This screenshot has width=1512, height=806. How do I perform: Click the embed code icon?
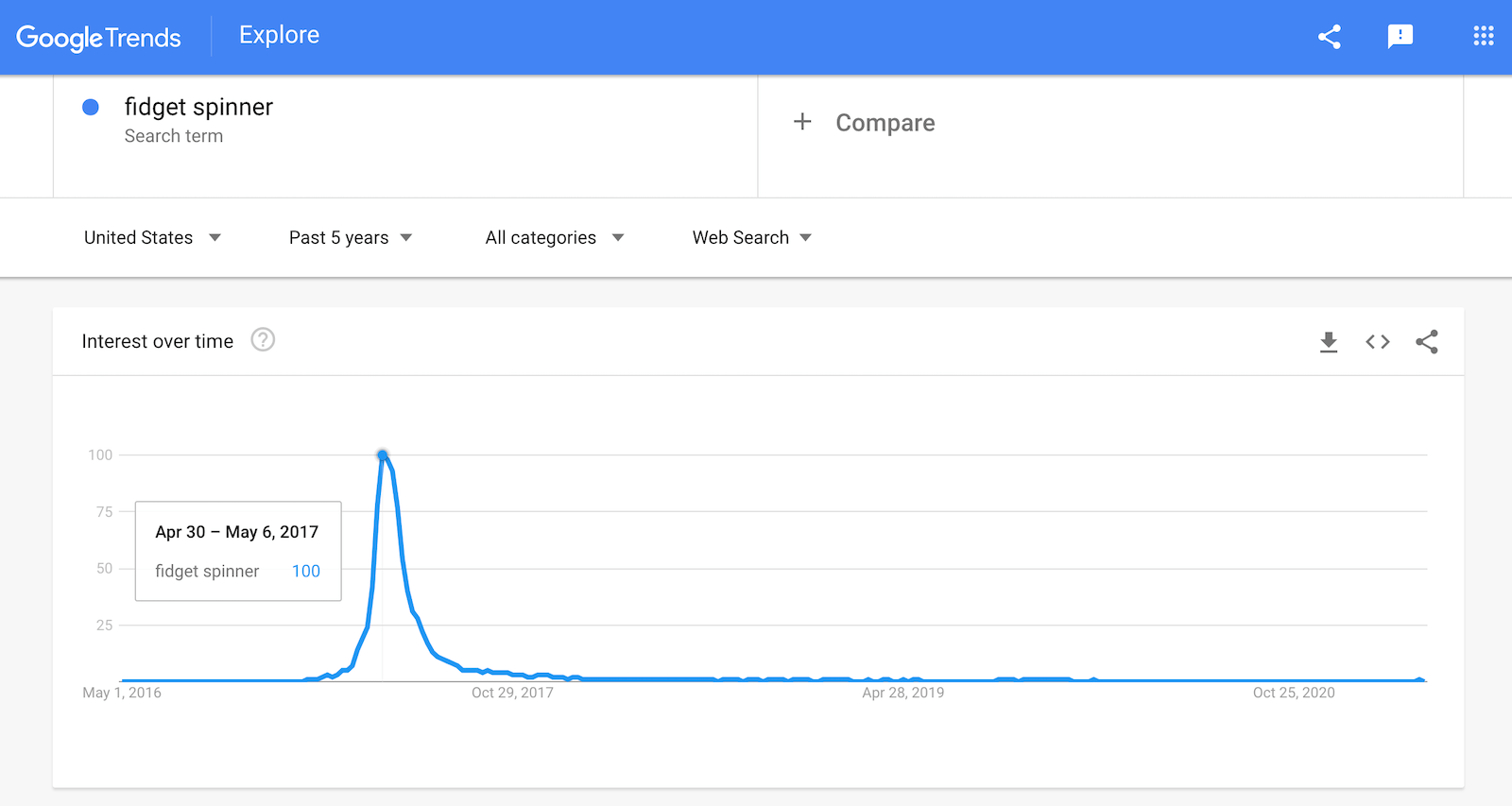(x=1378, y=342)
